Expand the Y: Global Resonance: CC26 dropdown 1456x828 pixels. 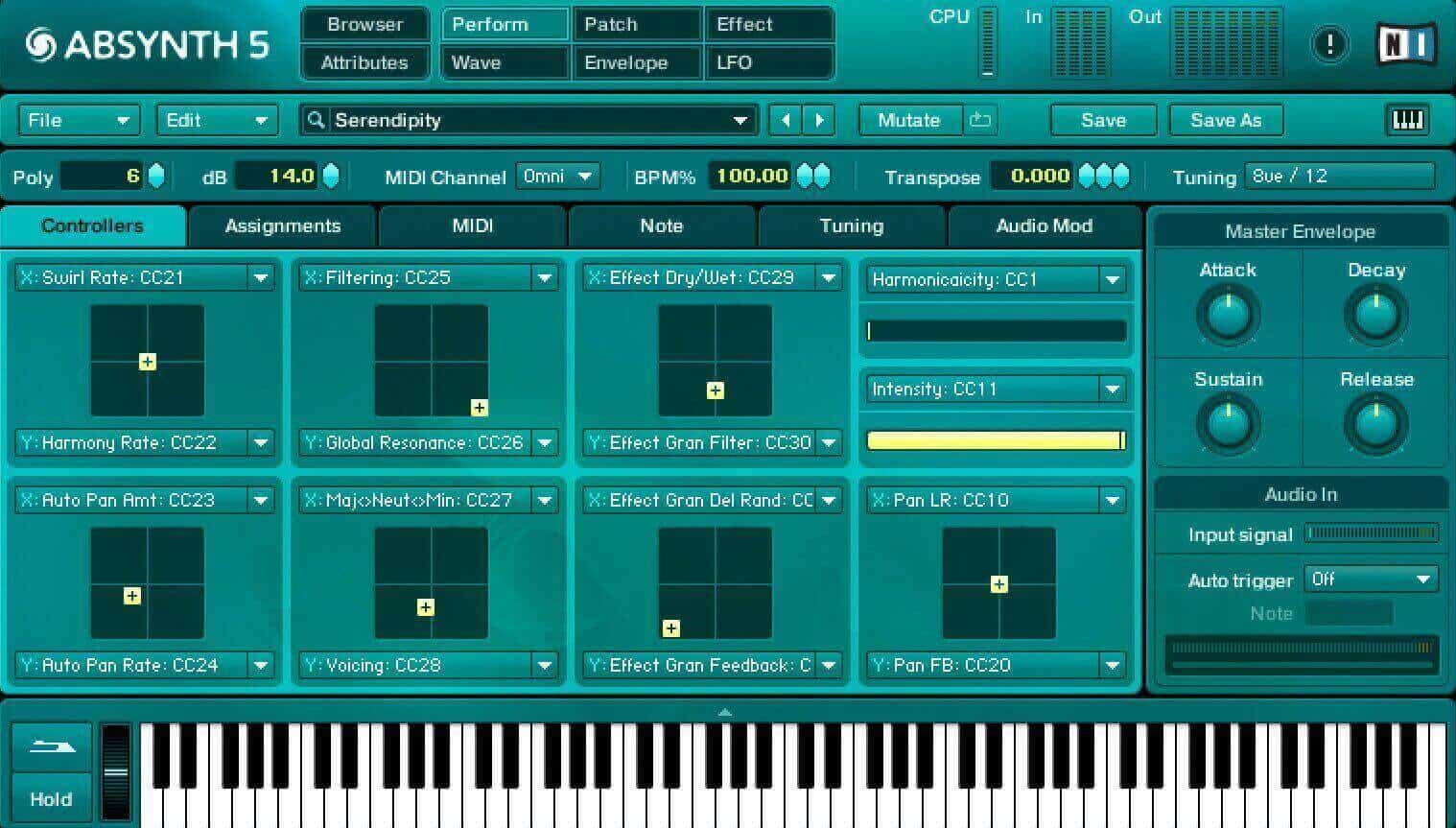point(545,442)
